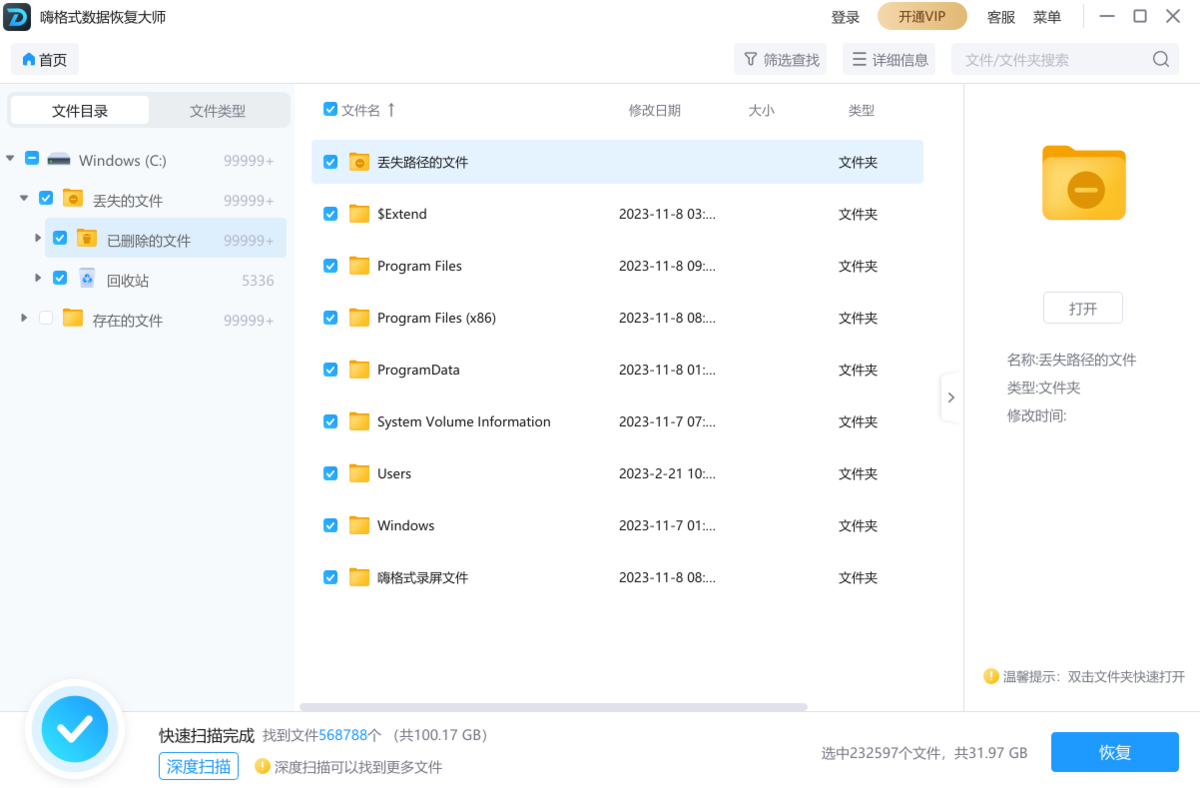Click the 开通VIP upgrade badge
The image size is (1200, 788).
point(921,16)
